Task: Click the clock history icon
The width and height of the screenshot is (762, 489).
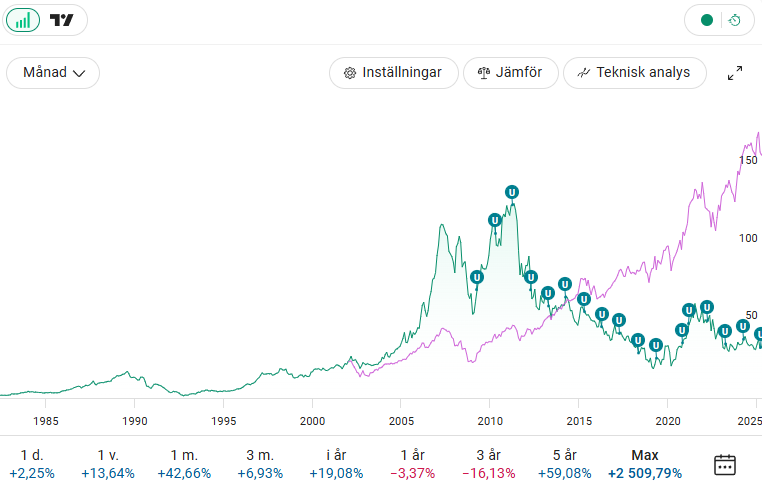Action: 734,20
